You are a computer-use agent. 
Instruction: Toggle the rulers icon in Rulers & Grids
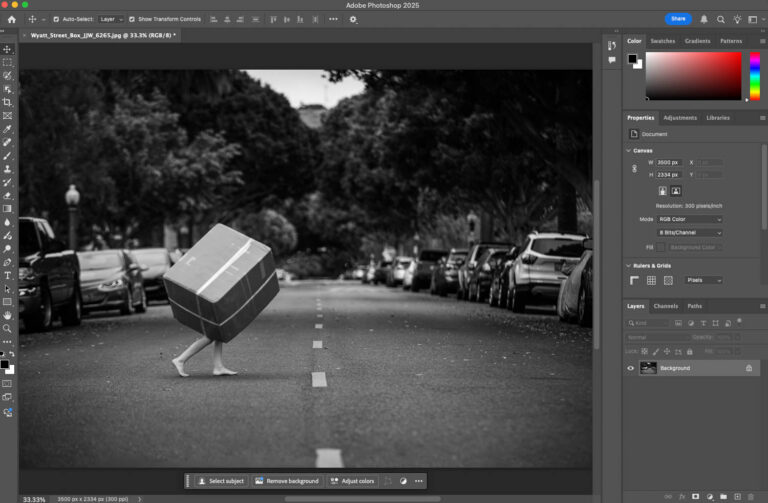634,280
